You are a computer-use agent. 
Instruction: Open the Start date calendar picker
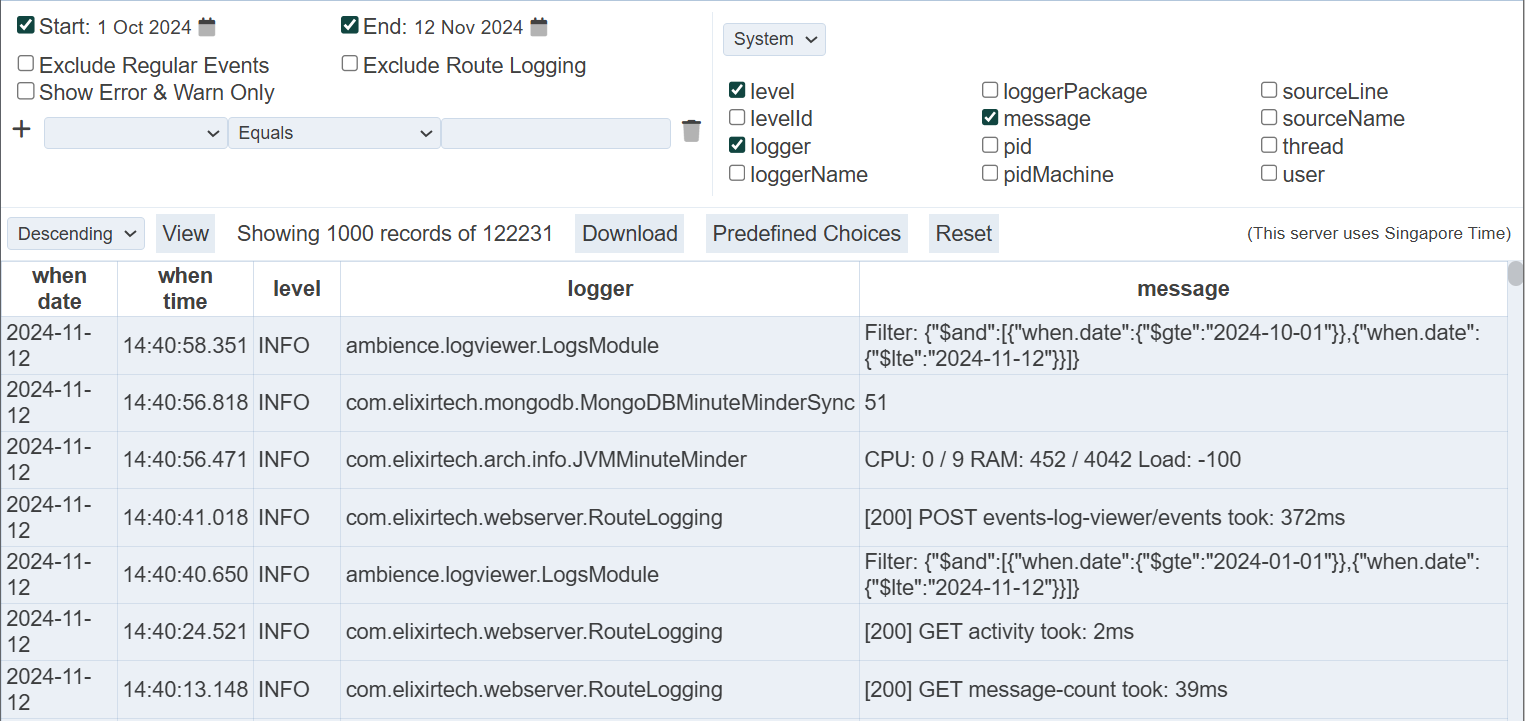point(207,27)
